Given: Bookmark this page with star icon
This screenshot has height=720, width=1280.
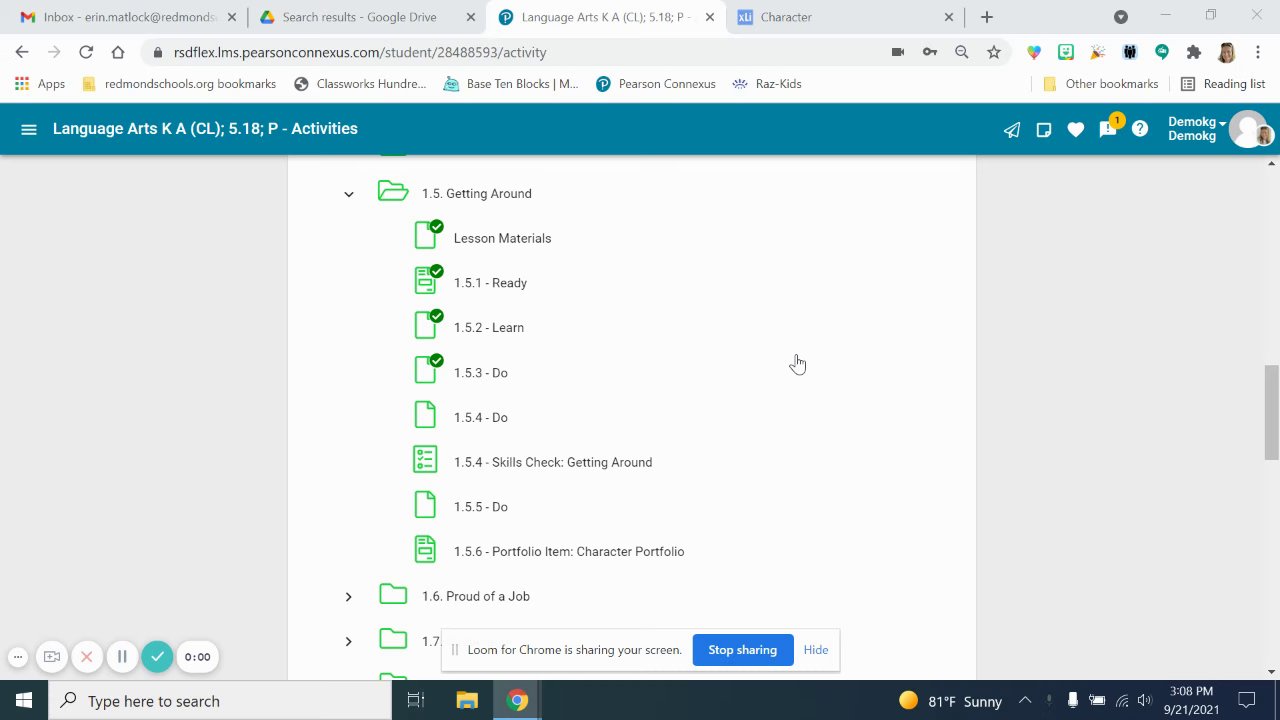Looking at the screenshot, I should tap(993, 52).
